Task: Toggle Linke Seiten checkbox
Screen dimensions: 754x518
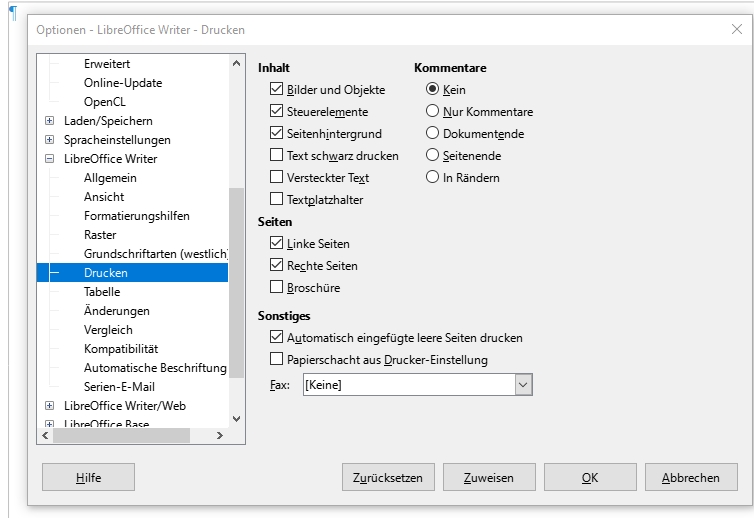Action: click(276, 243)
